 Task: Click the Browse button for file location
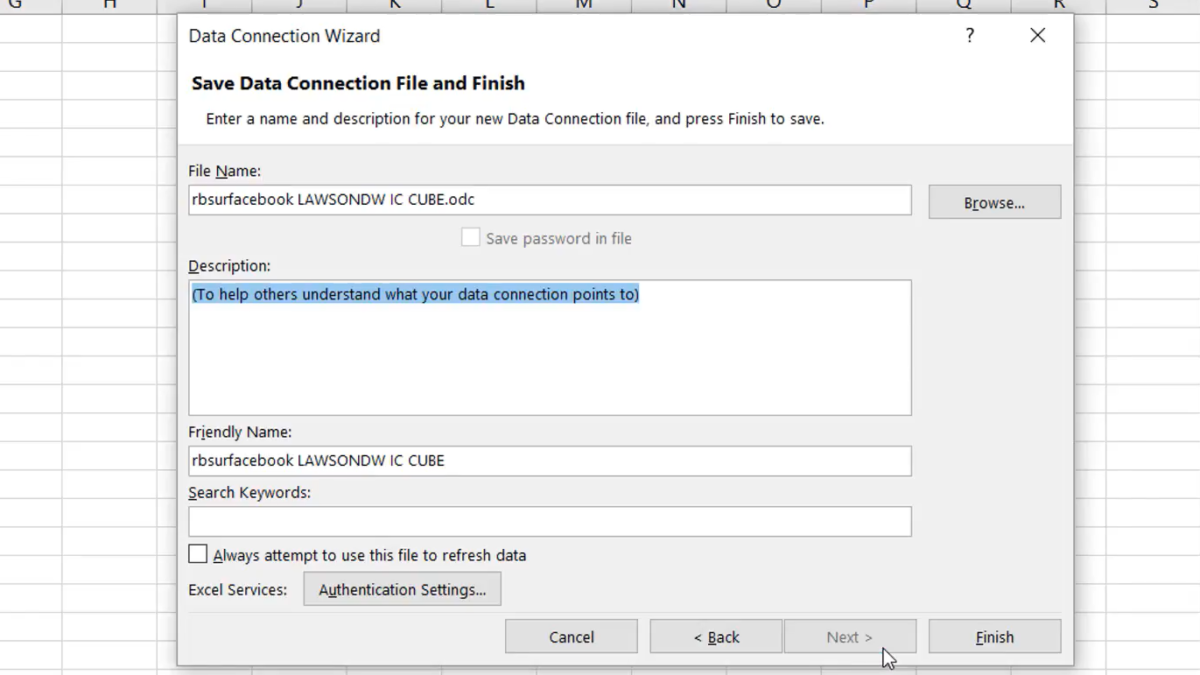coord(993,202)
